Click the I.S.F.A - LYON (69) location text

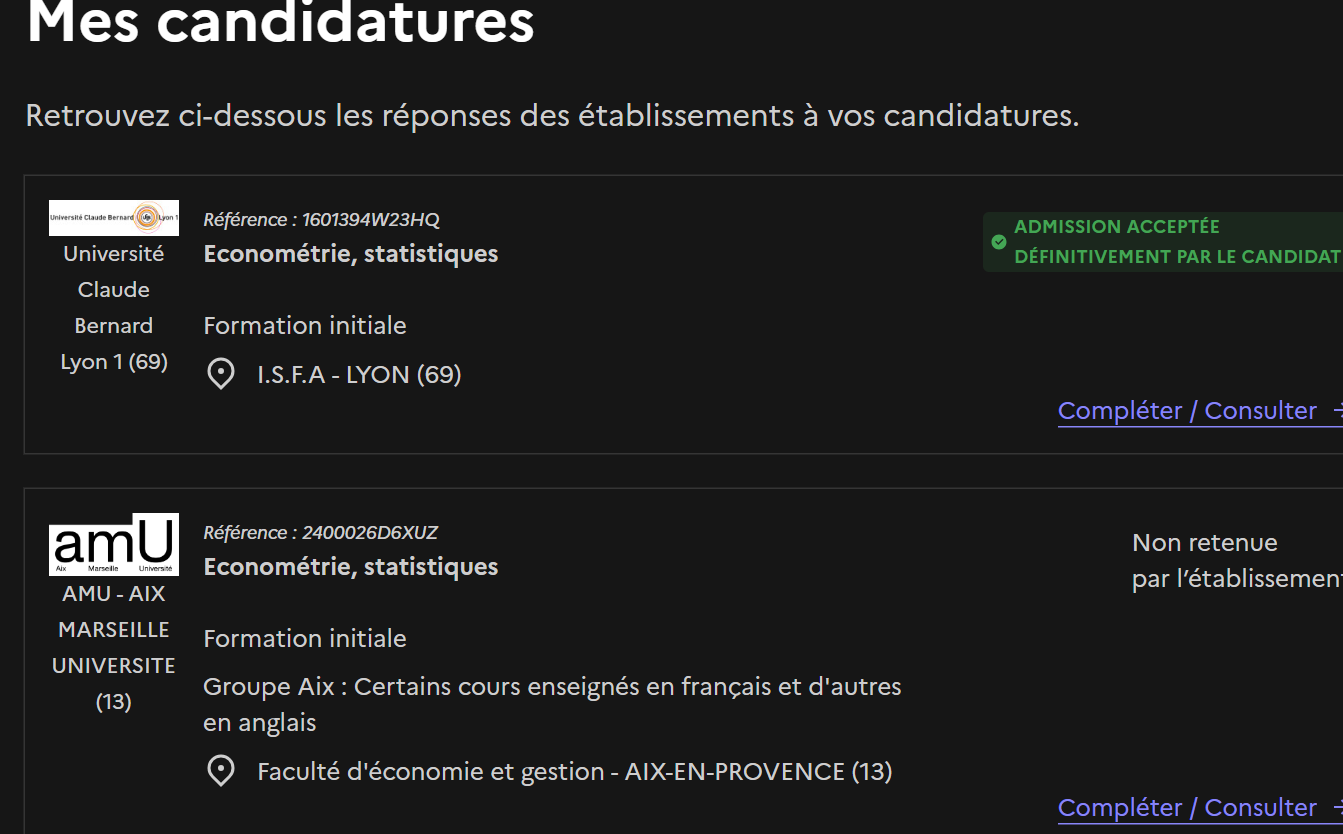[x=359, y=375]
